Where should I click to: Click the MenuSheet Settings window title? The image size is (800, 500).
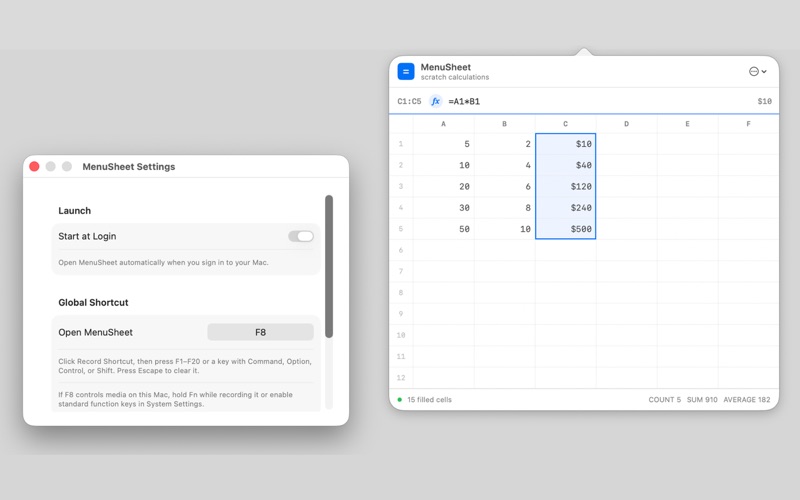tap(129, 166)
